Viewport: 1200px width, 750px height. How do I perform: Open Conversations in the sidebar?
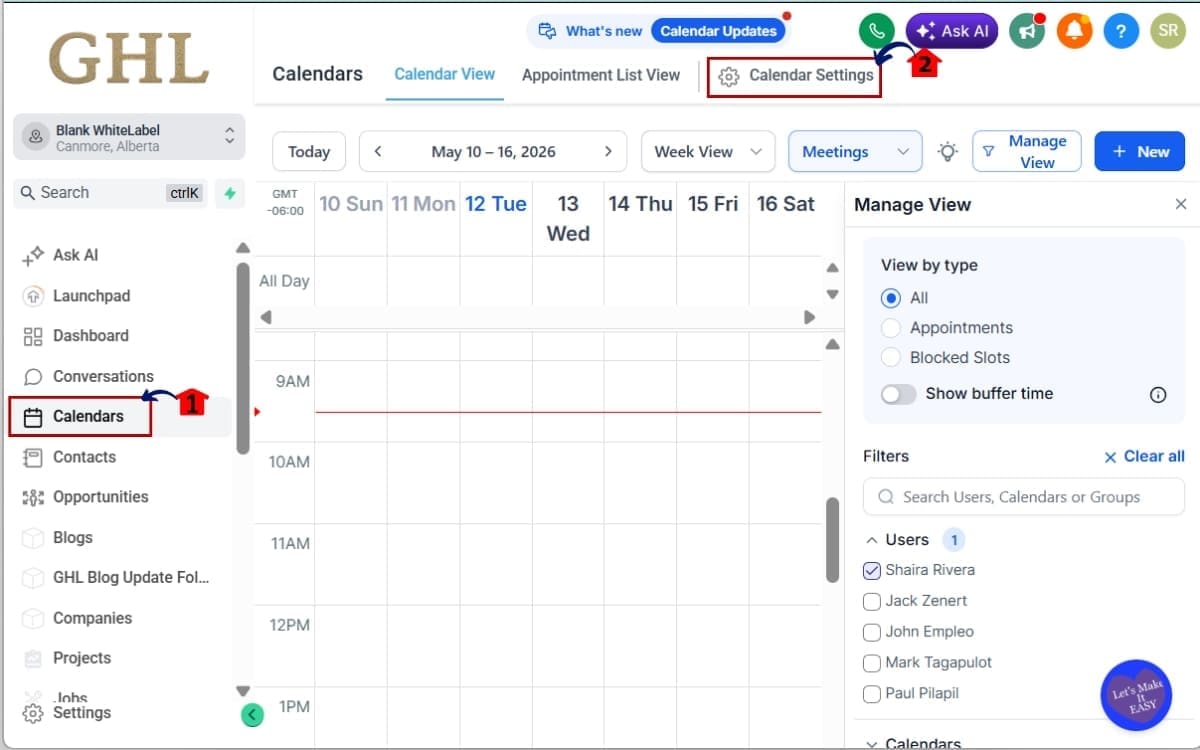pyautogui.click(x=89, y=377)
